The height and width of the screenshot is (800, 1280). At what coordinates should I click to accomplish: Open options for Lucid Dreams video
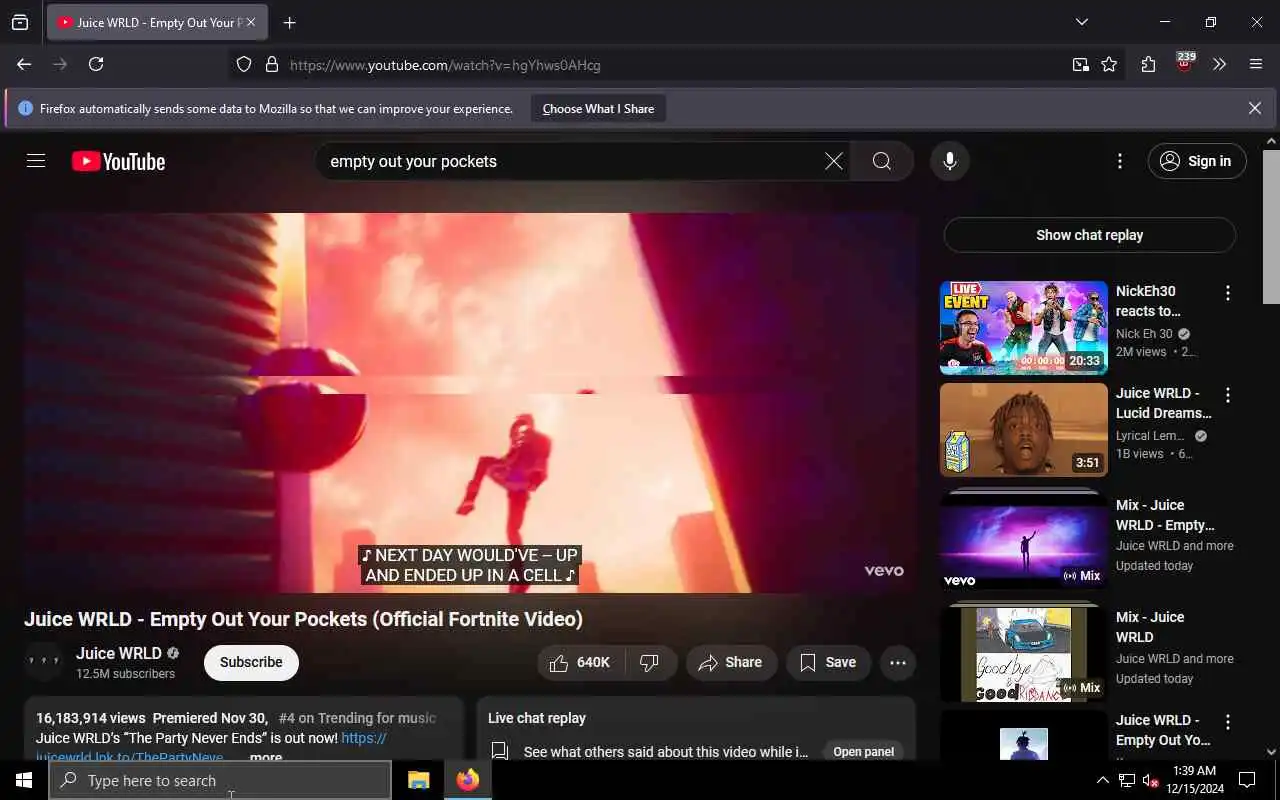click(1227, 395)
